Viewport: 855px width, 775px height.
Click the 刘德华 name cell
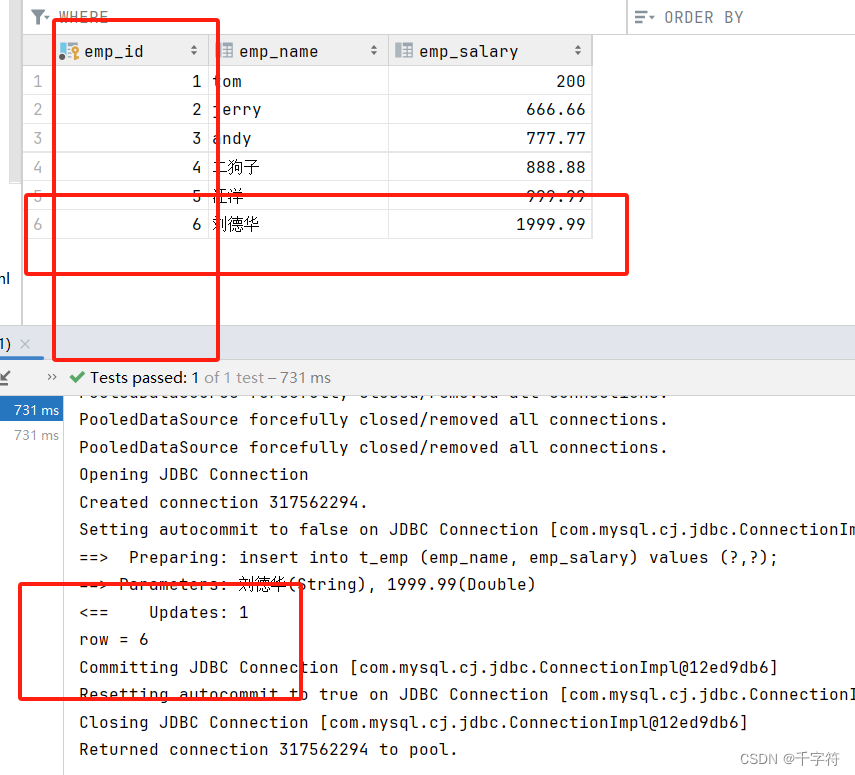coord(298,224)
